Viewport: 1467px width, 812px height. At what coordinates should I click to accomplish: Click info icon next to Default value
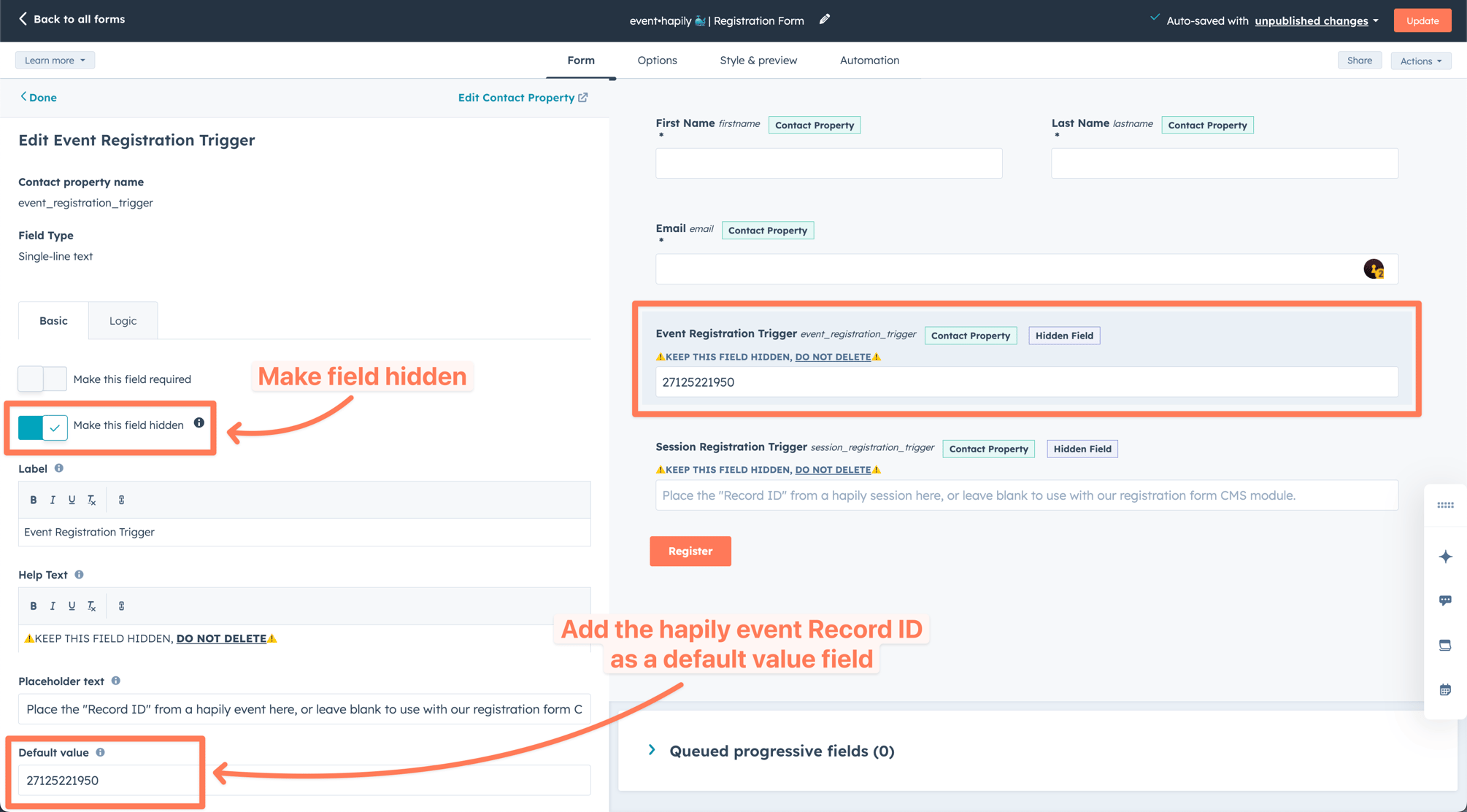tap(100, 752)
